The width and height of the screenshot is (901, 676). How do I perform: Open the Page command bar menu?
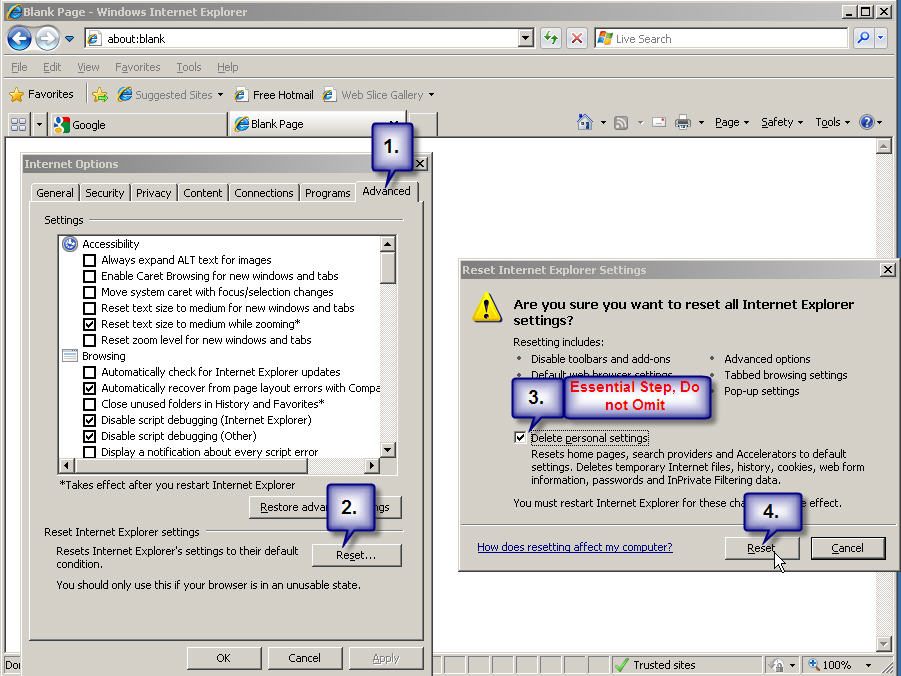pos(731,122)
